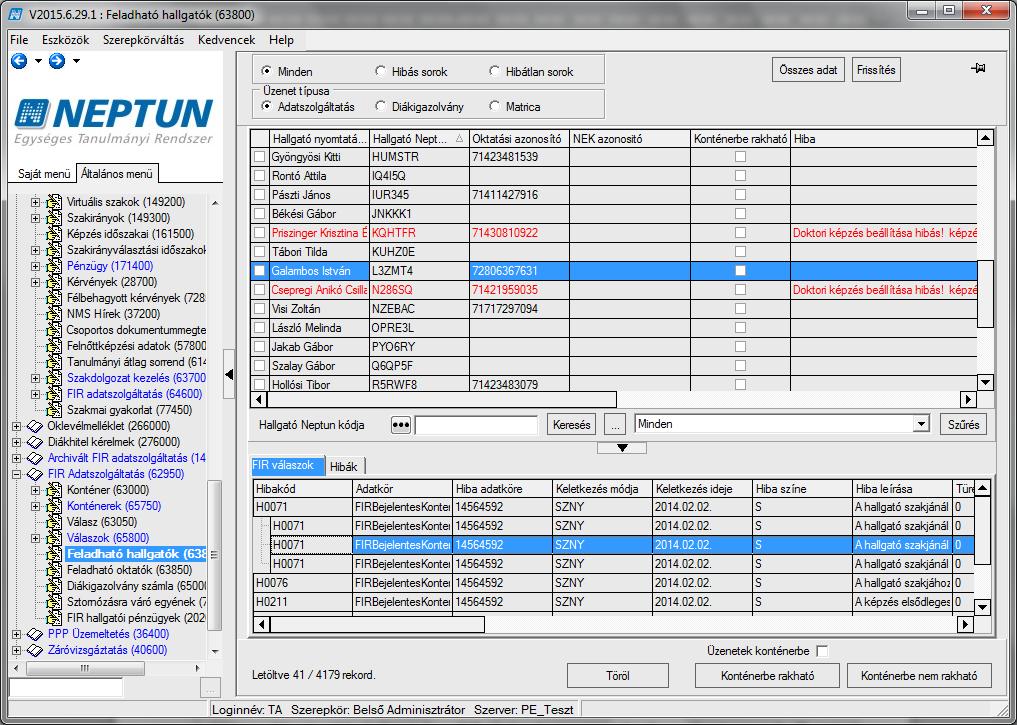Click the icon of Virtuális szakok (149200)
The height and width of the screenshot is (725, 1017).
[x=54, y=202]
